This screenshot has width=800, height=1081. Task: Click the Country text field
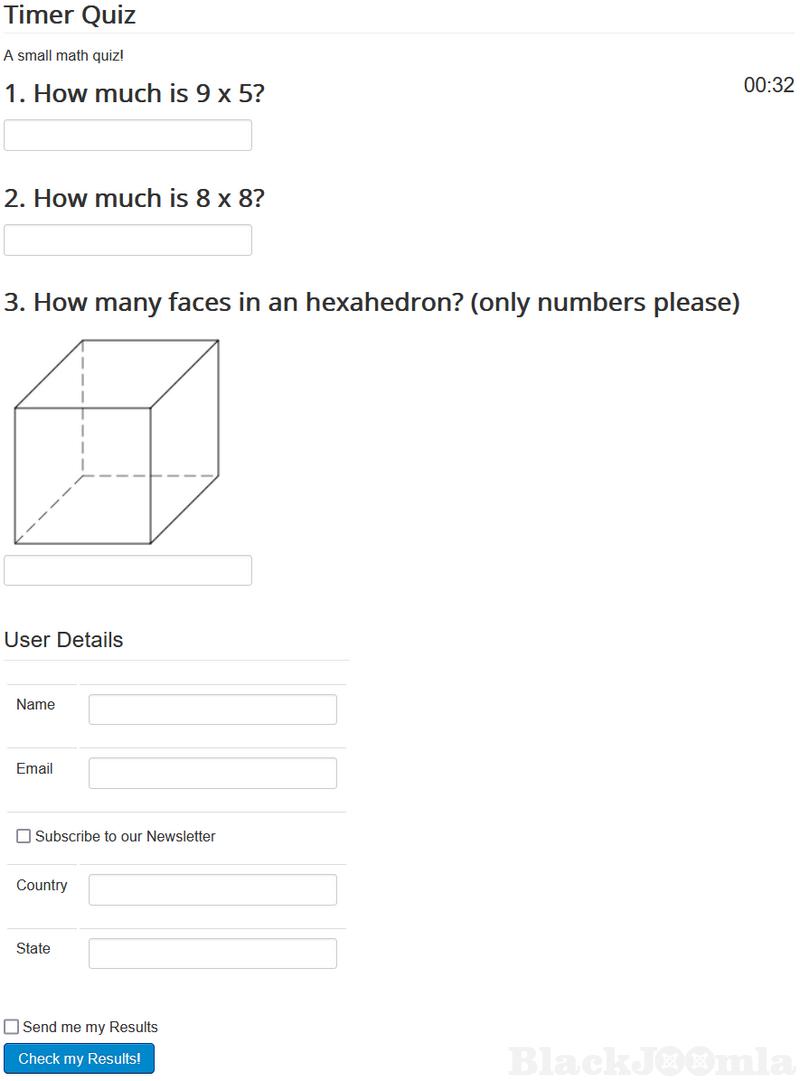pyautogui.click(x=212, y=890)
